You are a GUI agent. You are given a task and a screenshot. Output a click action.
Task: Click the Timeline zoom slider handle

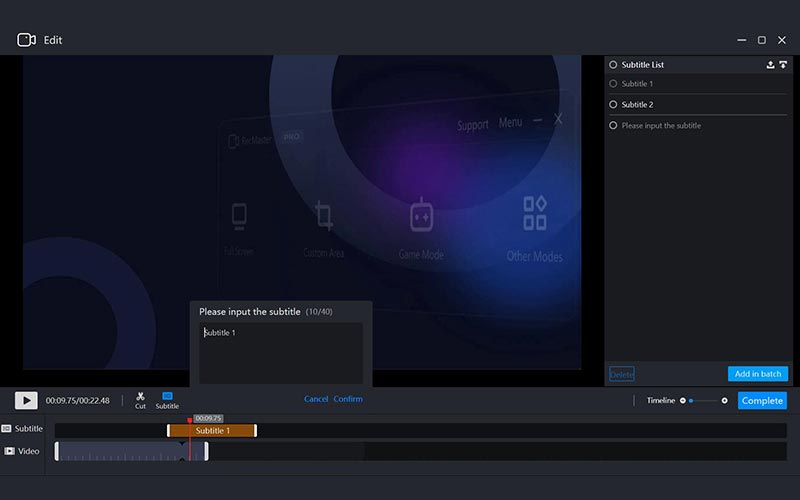pyautogui.click(x=691, y=401)
